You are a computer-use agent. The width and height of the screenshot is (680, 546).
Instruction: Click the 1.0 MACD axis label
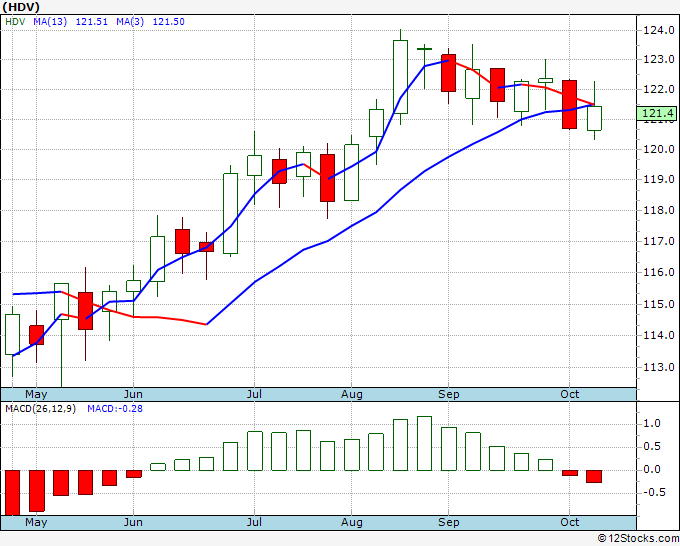click(652, 423)
